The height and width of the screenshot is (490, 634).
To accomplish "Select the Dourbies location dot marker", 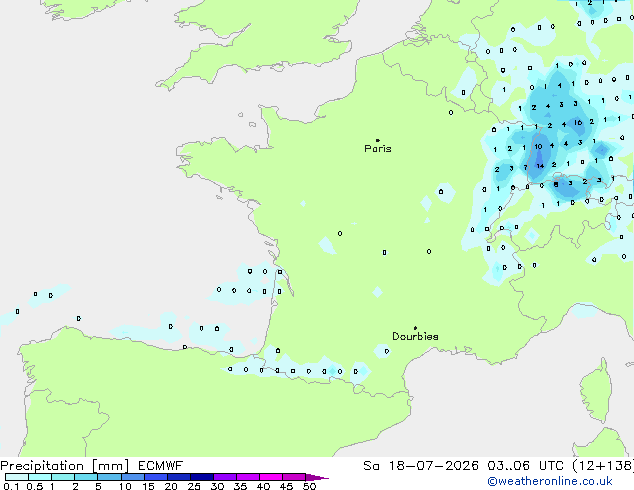I will (x=415, y=328).
